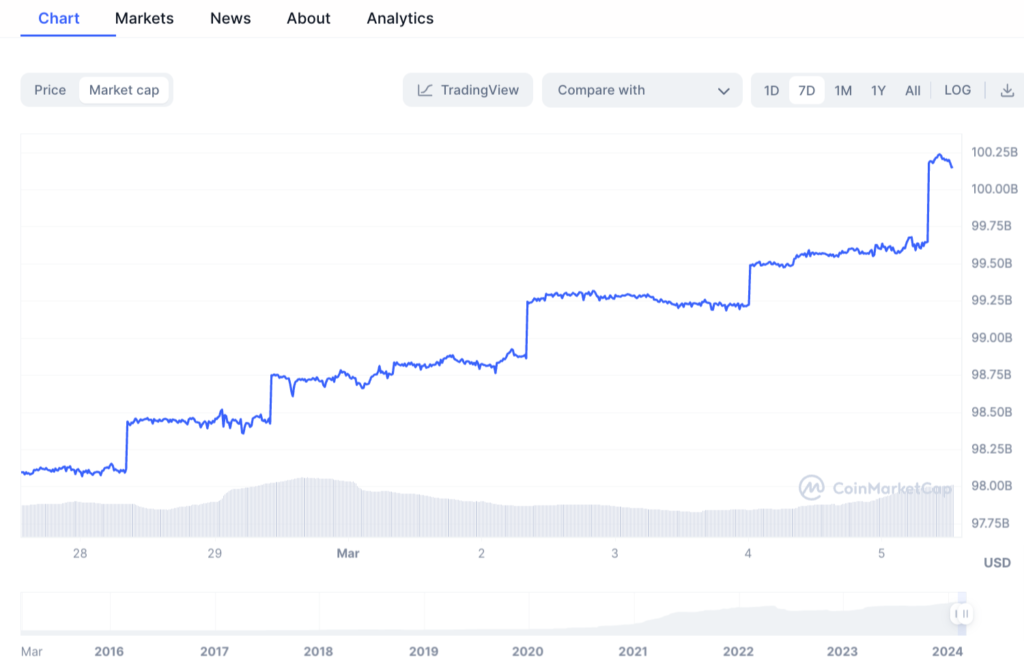Select the 1Y time range

coord(878,89)
